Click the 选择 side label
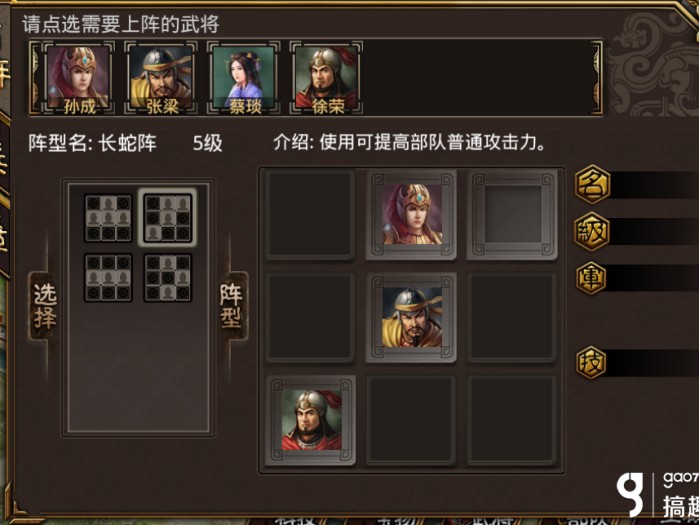This screenshot has height=525, width=699. pos(45,306)
